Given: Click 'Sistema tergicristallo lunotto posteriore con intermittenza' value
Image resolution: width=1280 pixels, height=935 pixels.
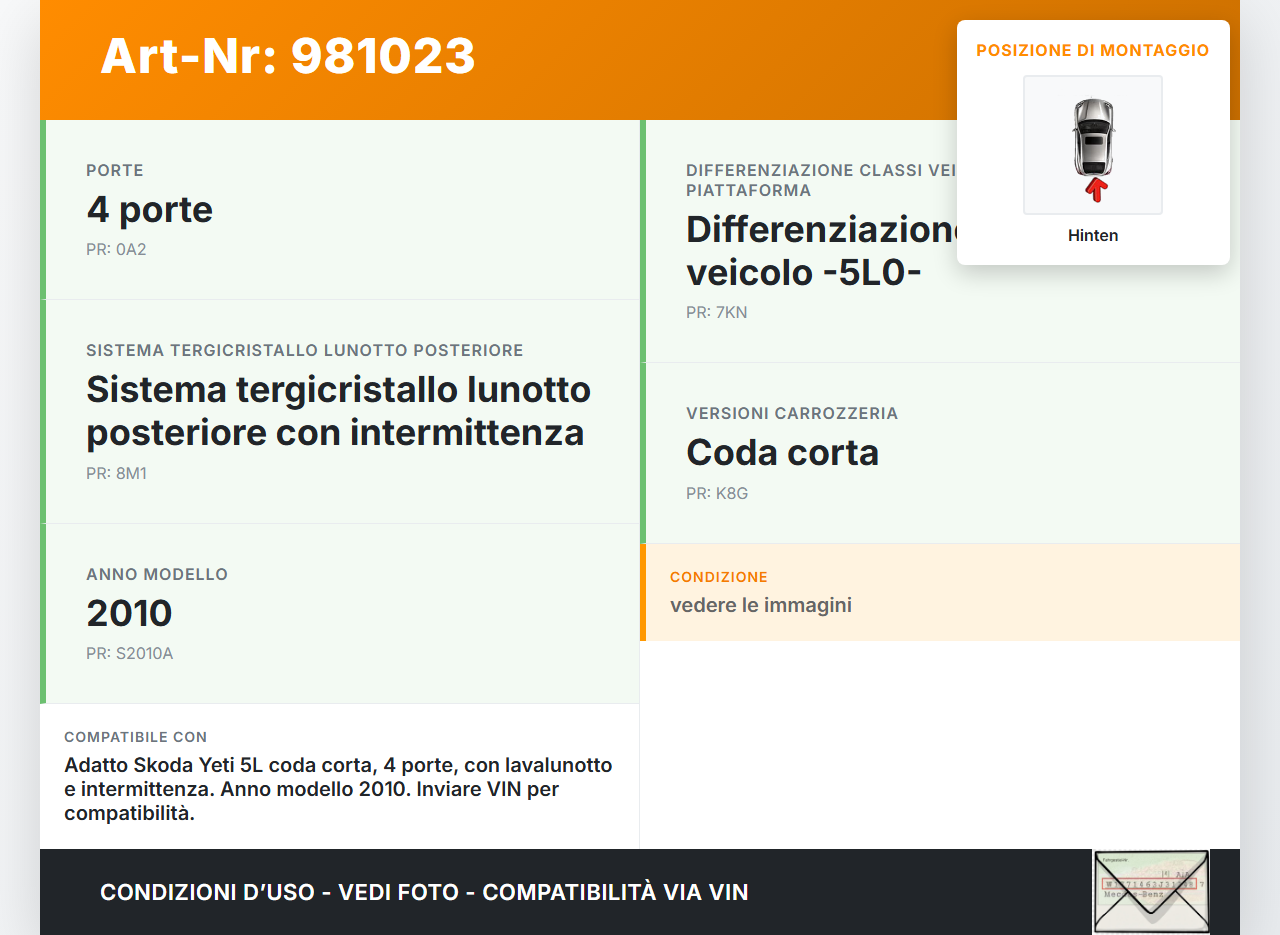Looking at the screenshot, I should point(338,410).
